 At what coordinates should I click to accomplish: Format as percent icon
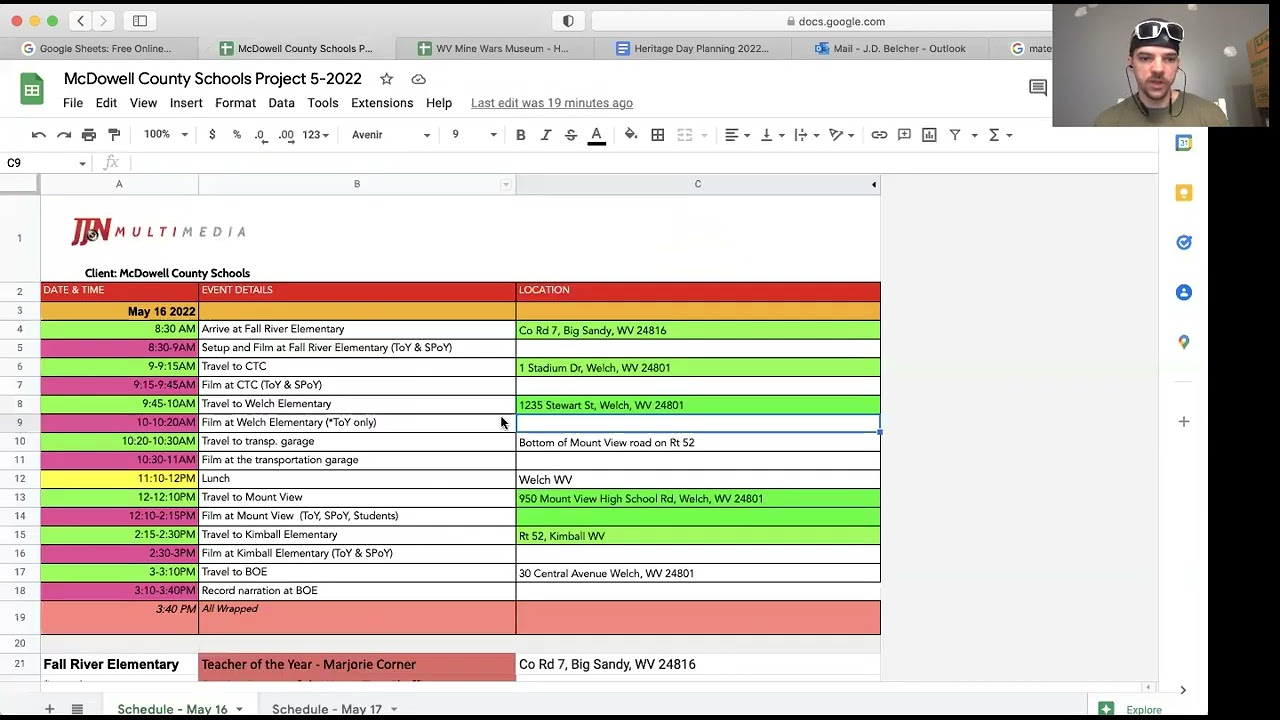[x=237, y=135]
